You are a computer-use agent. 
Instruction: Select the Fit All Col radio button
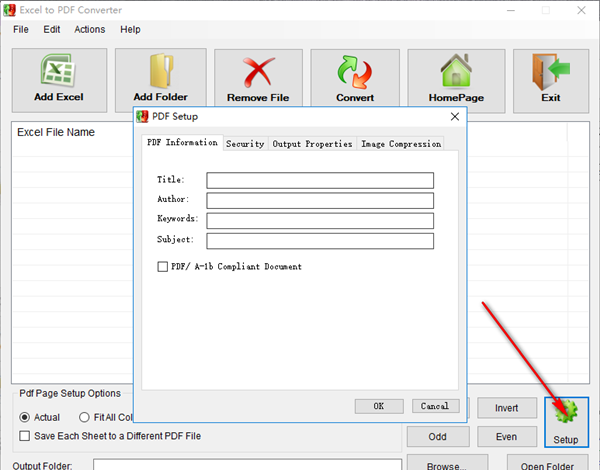point(84,417)
